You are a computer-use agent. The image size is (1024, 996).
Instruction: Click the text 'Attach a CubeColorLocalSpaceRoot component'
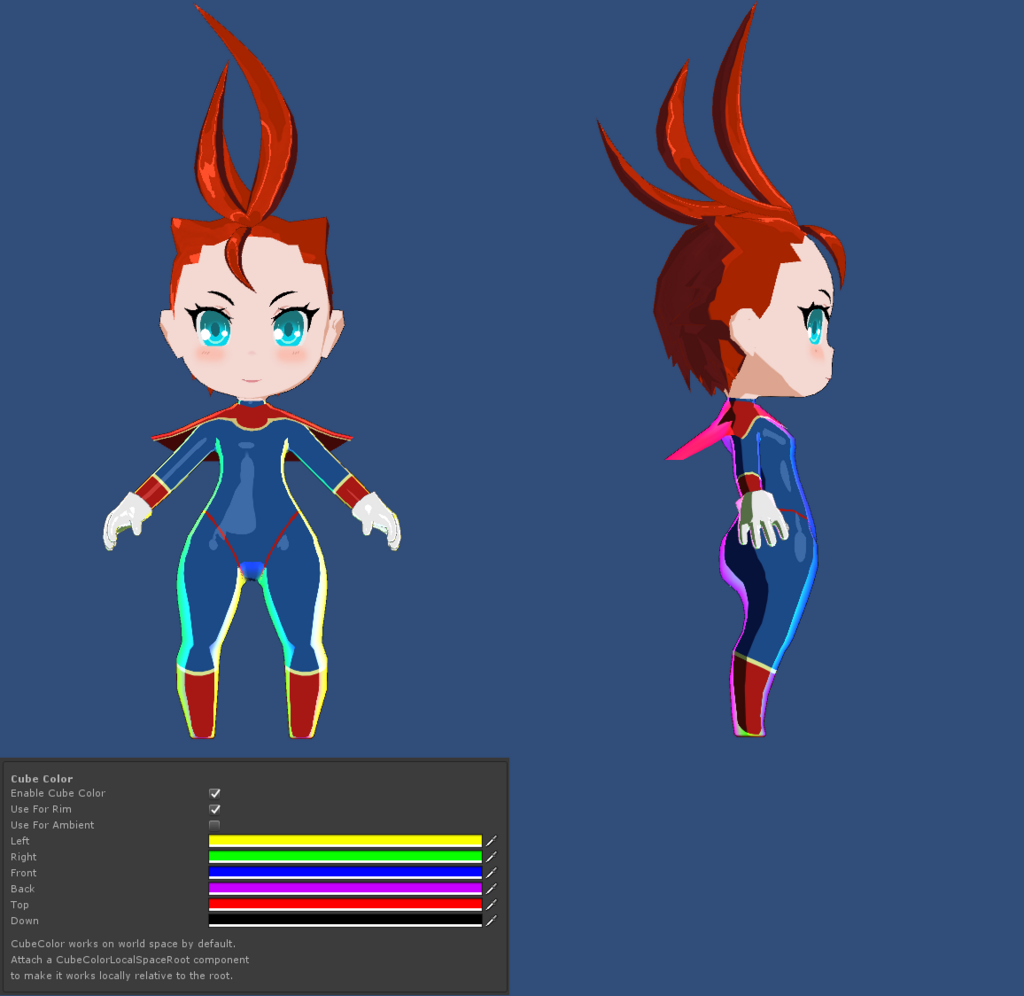(x=129, y=959)
